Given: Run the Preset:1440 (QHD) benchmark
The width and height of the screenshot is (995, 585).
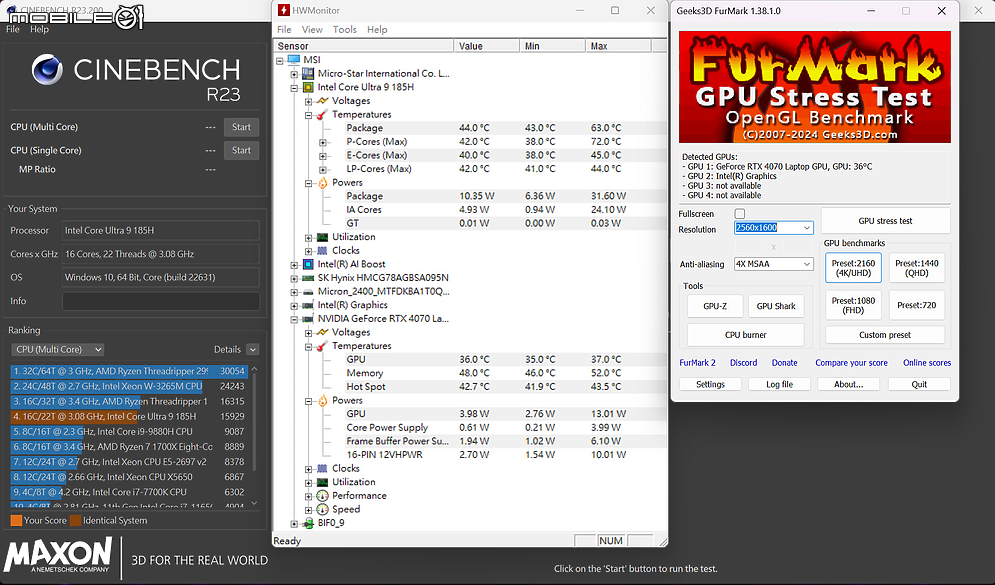Looking at the screenshot, I should coord(917,268).
